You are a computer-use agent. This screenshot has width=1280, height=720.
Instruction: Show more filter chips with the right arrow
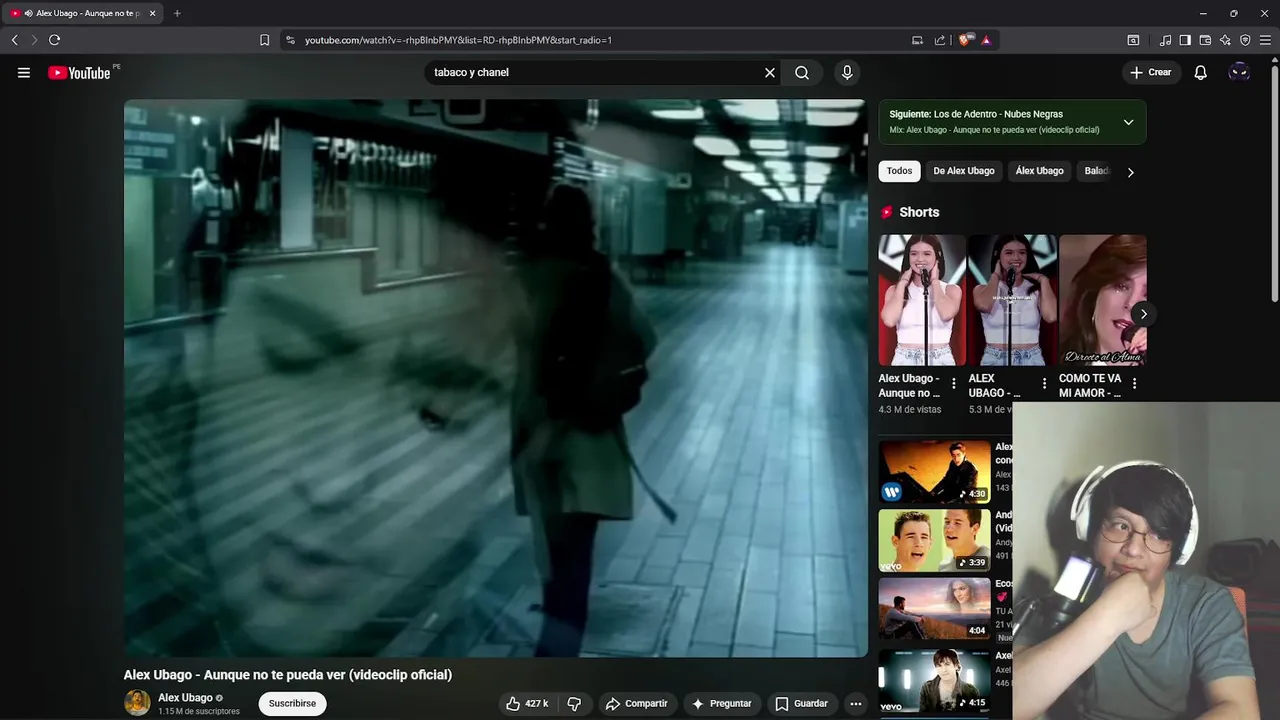tap(1131, 172)
